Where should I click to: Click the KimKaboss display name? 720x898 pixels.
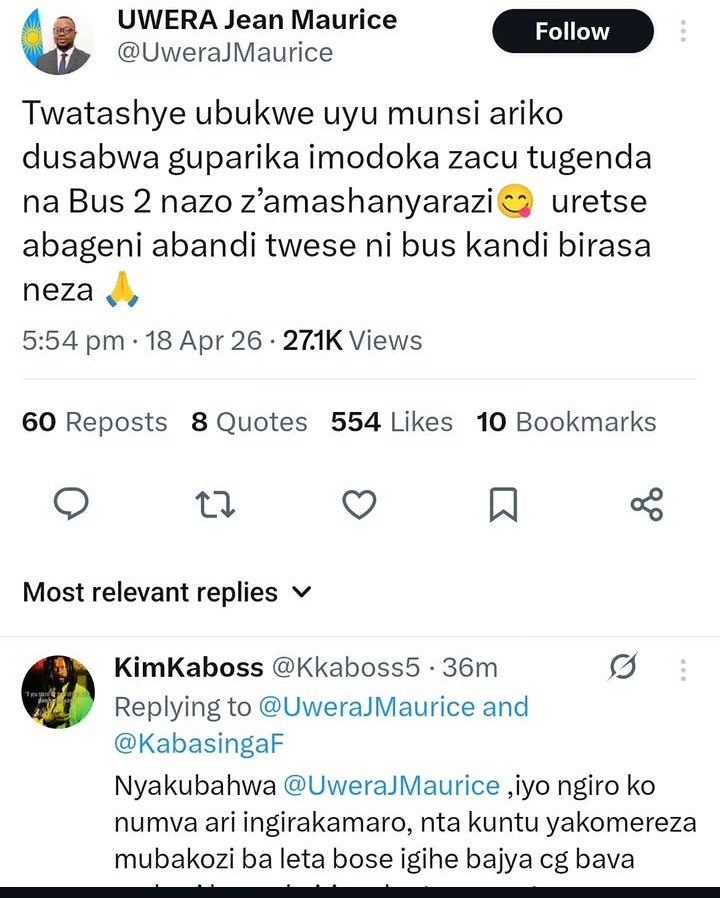coord(189,667)
